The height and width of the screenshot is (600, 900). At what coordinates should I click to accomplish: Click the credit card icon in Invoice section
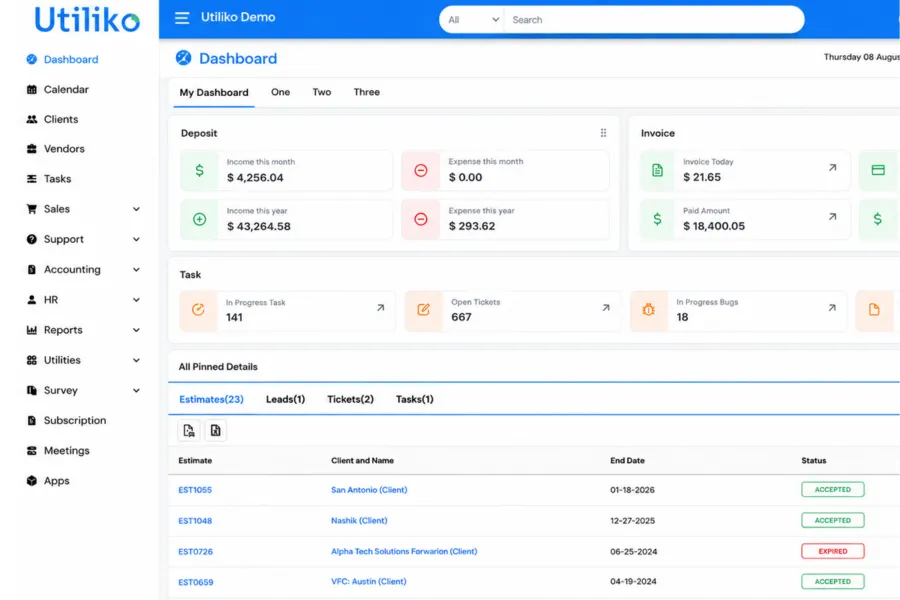click(878, 170)
